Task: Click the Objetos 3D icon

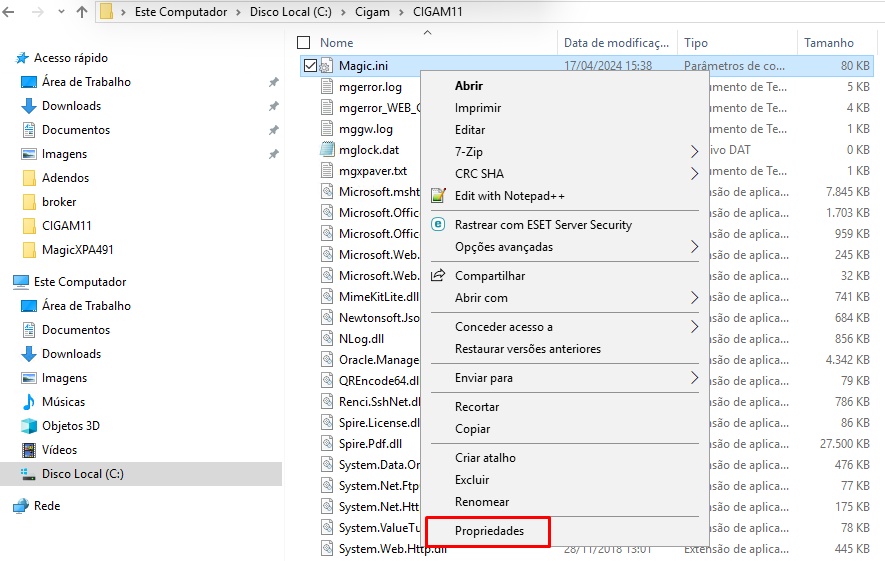Action: pos(29,426)
